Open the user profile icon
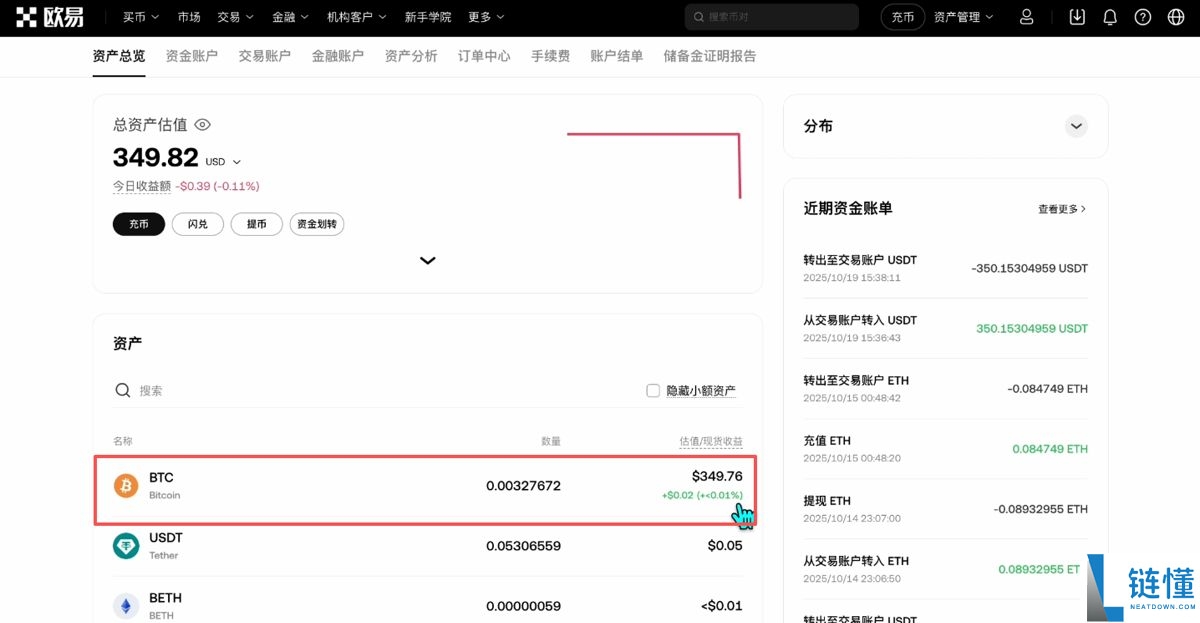The height and width of the screenshot is (623, 1200). click(1026, 16)
